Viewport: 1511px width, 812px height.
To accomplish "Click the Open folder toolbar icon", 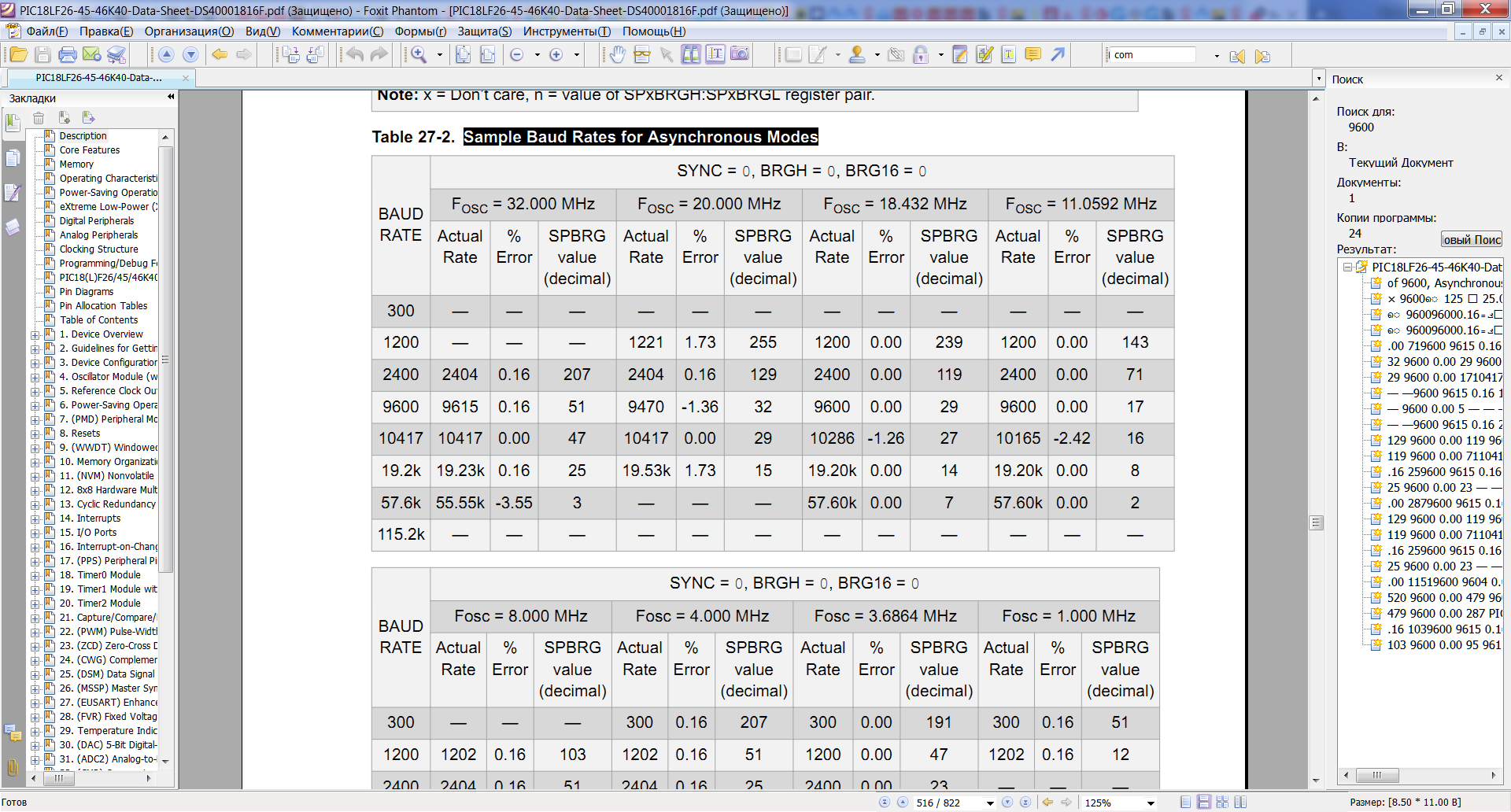I will click(18, 54).
